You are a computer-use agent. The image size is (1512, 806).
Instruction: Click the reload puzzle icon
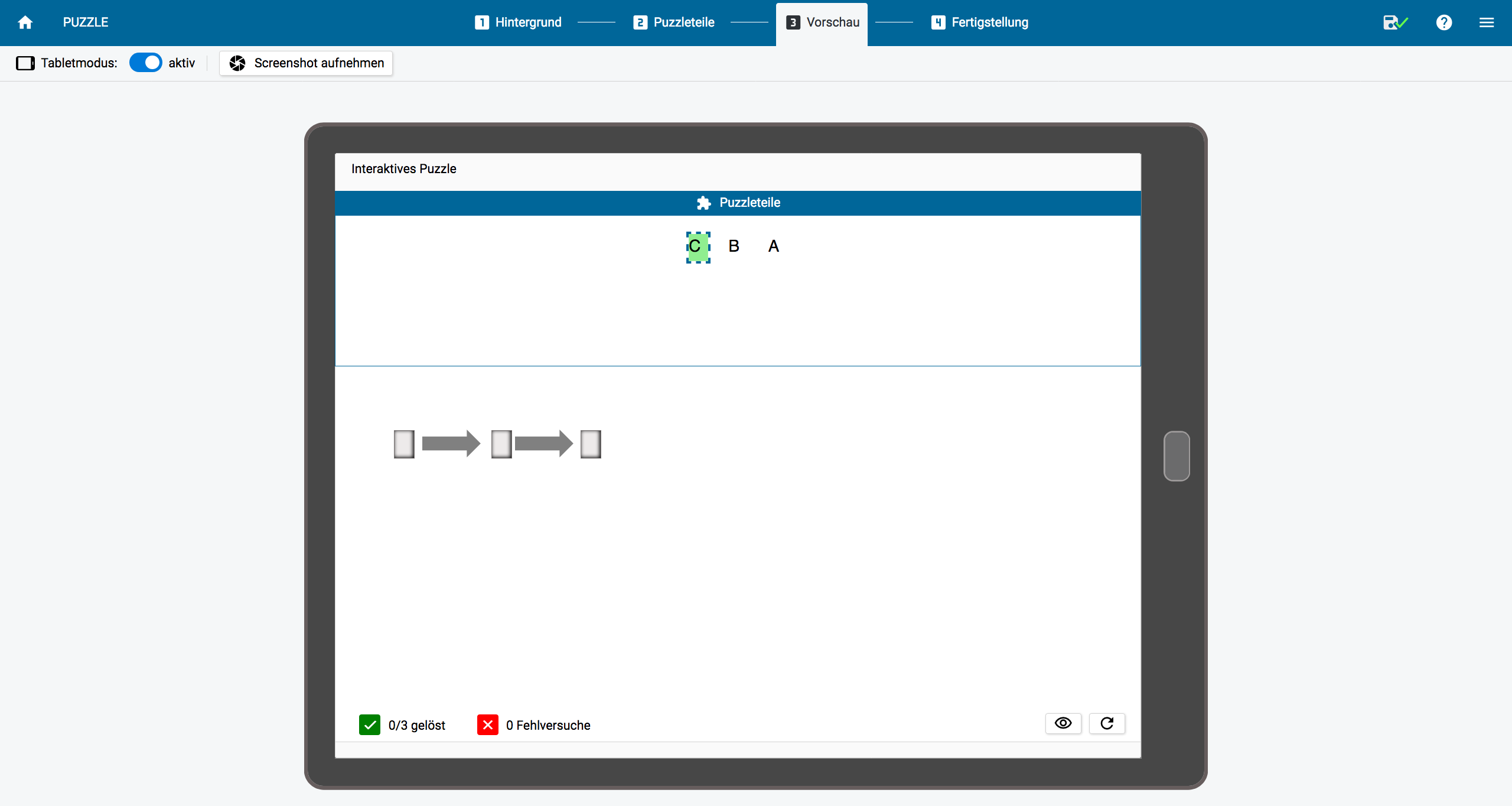(x=1107, y=723)
